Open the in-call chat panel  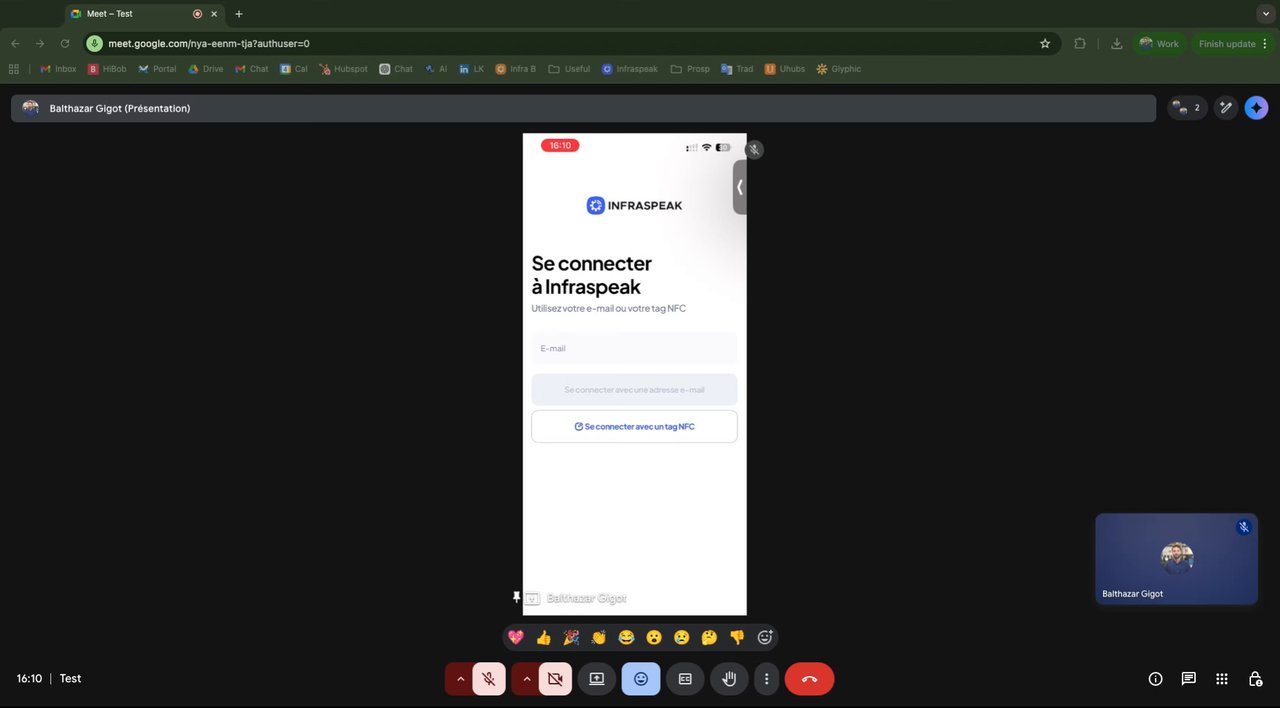coord(1188,678)
